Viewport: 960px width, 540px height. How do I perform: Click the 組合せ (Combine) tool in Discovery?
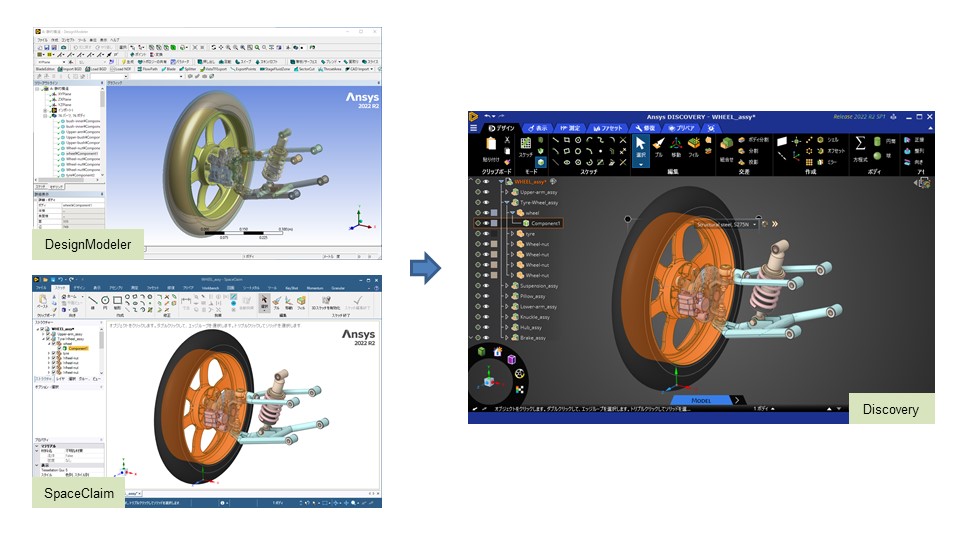point(727,149)
